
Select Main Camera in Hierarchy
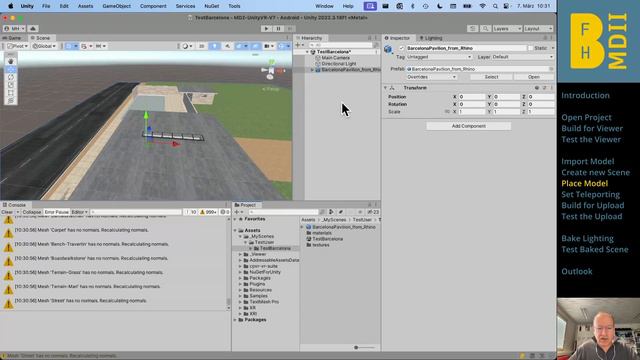pyautogui.click(x=335, y=58)
